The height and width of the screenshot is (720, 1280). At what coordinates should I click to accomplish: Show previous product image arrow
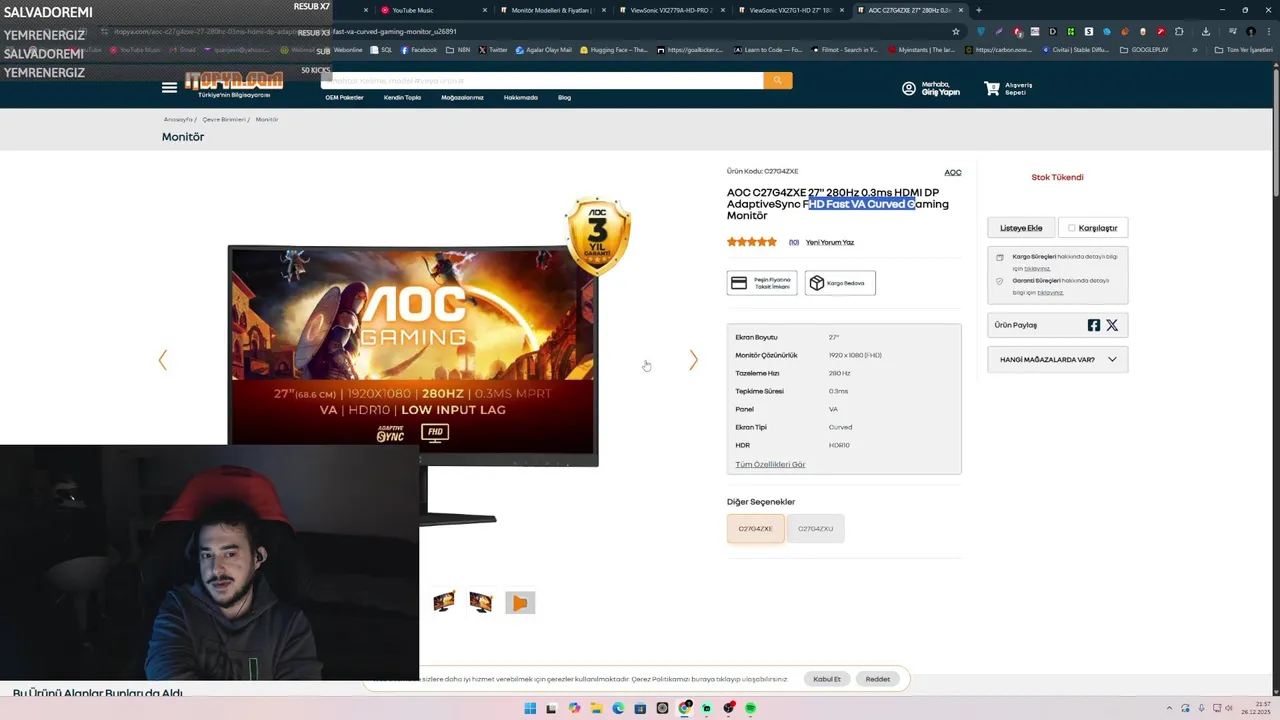pyautogui.click(x=163, y=360)
